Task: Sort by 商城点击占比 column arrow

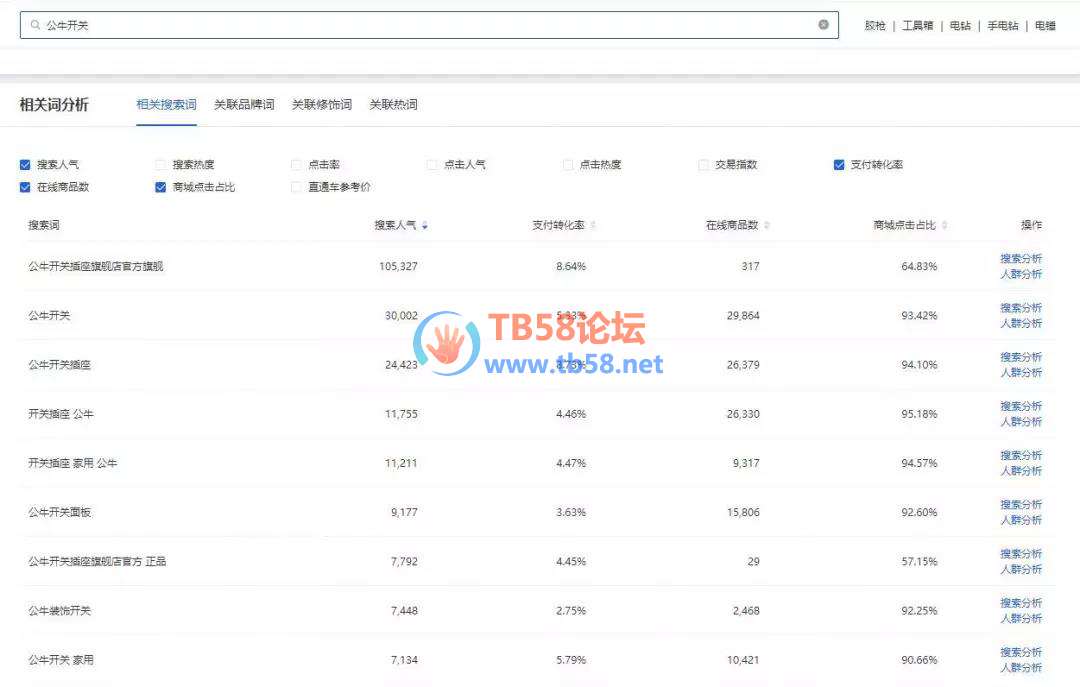Action: pyautogui.click(x=945, y=226)
